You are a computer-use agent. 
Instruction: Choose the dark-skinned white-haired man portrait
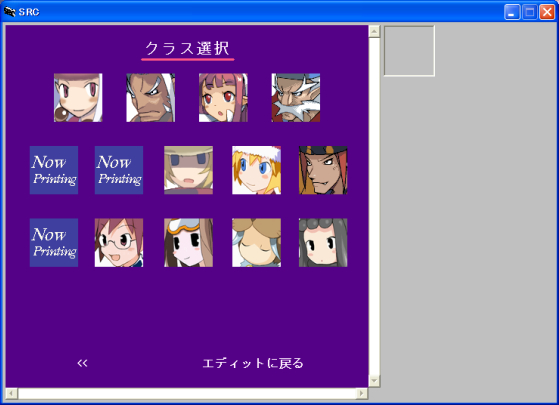[x=150, y=98]
